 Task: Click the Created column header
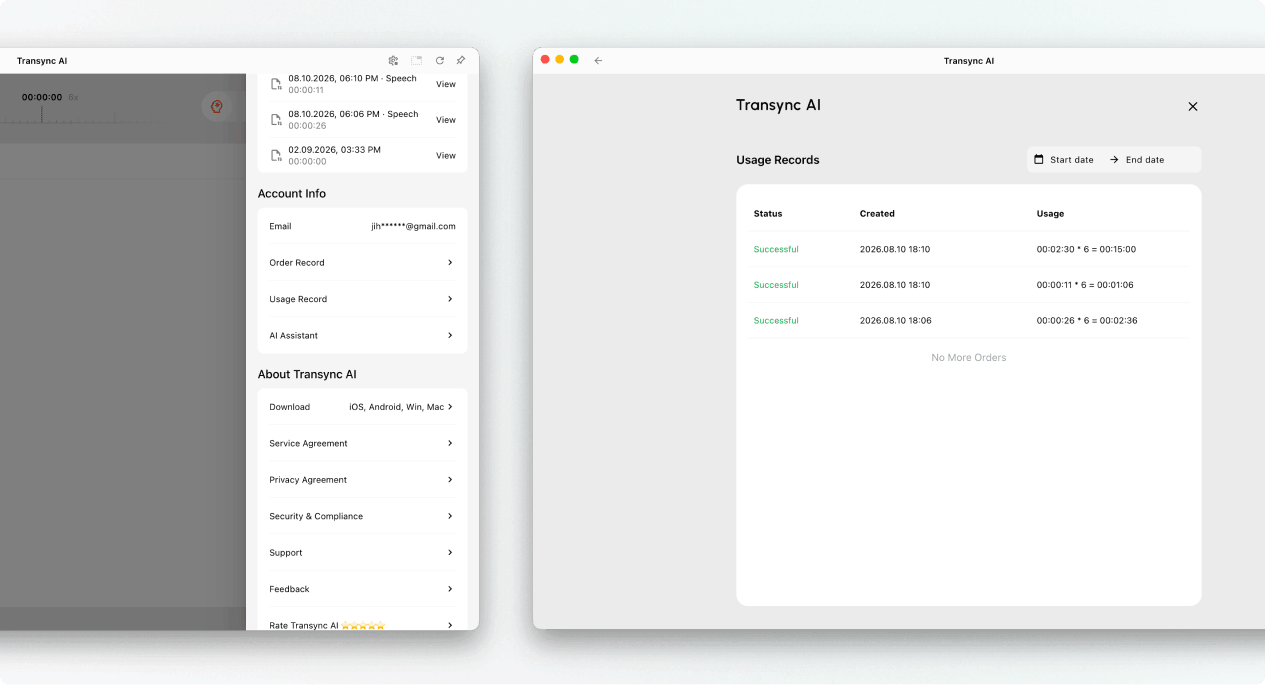click(x=877, y=214)
